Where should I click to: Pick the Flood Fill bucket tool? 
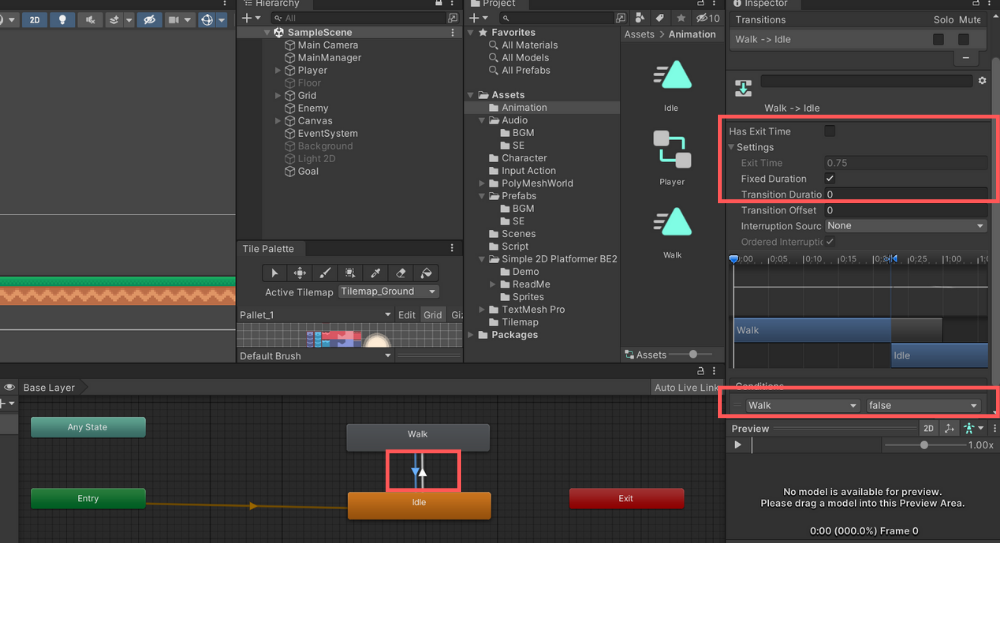coord(426,273)
